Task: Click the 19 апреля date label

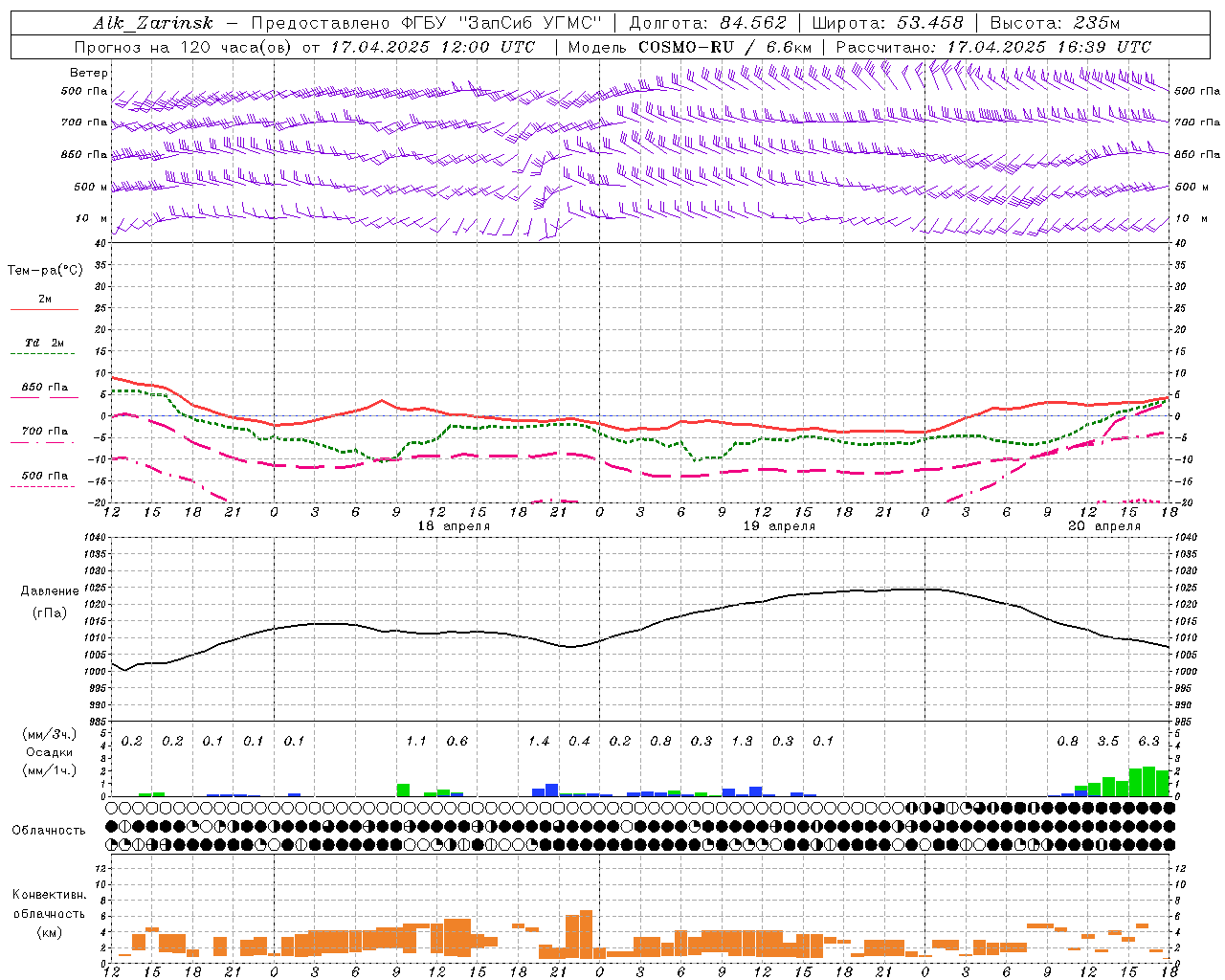Action: click(x=779, y=526)
